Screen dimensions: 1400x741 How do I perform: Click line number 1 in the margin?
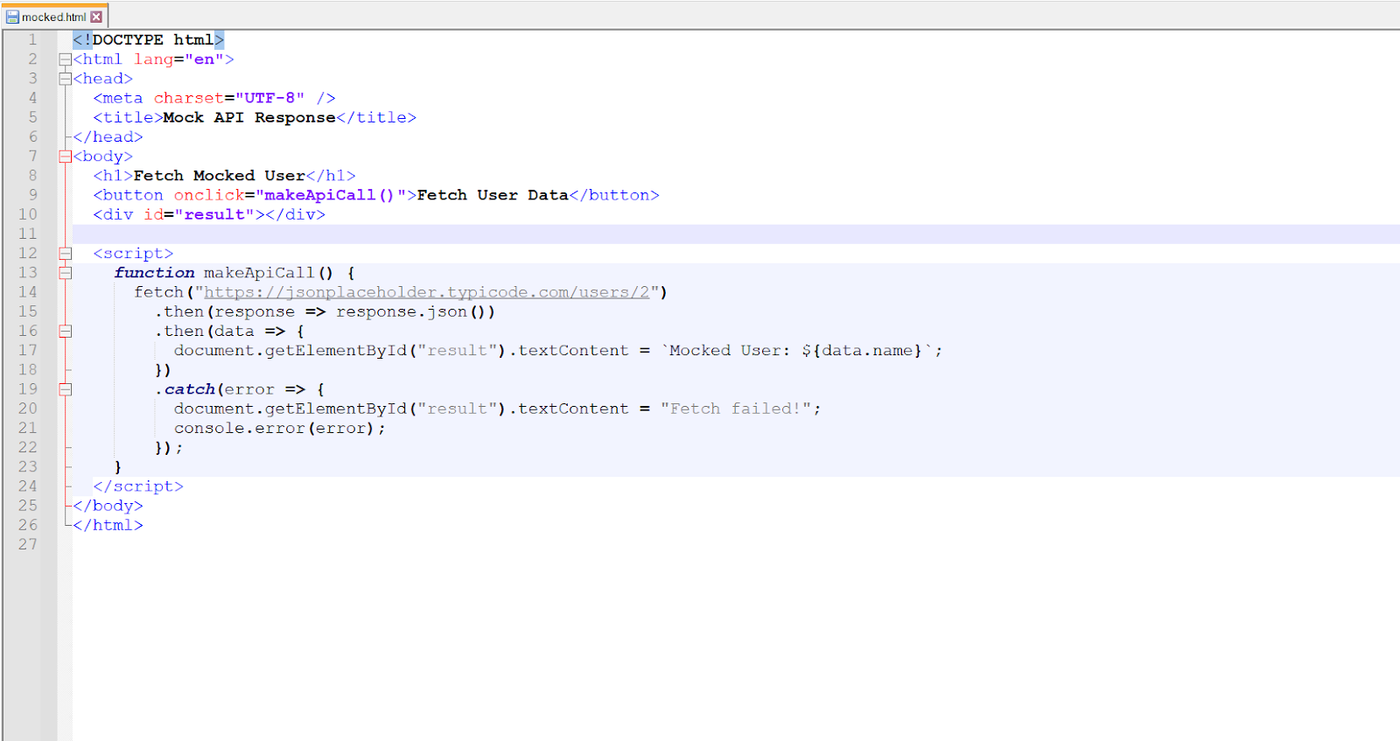click(x=32, y=40)
